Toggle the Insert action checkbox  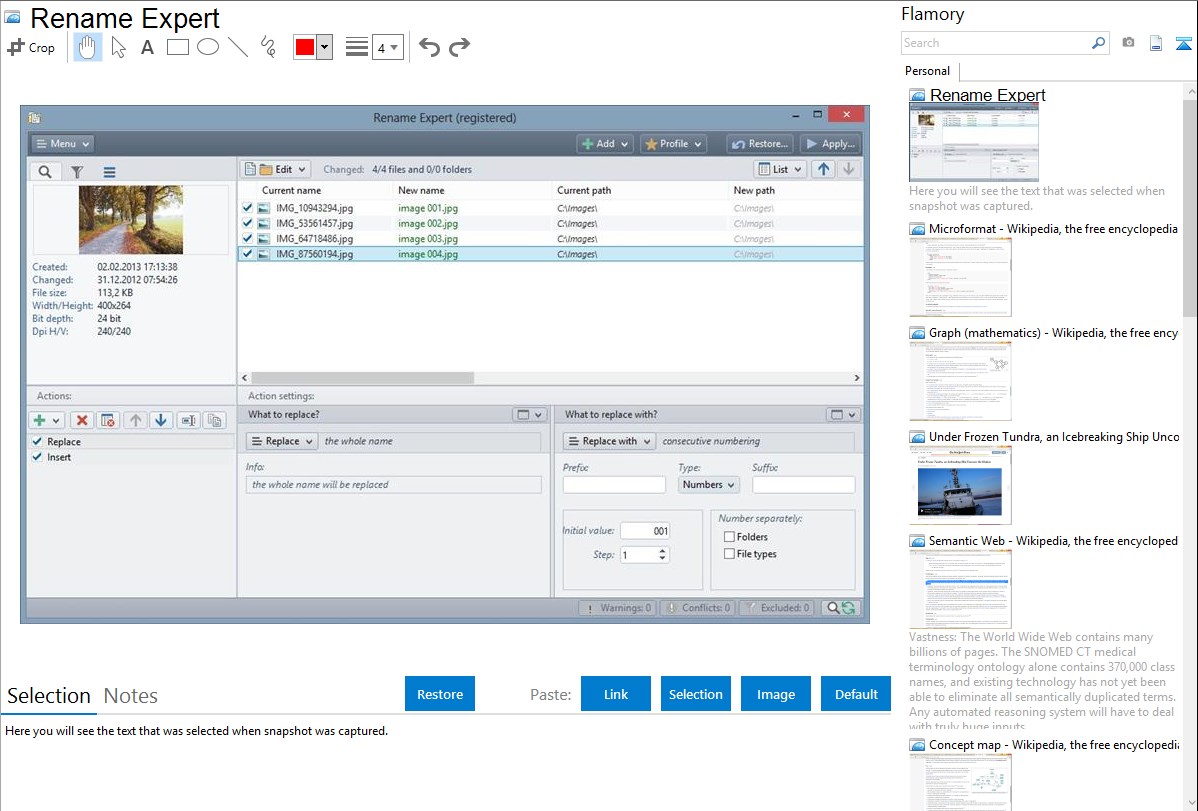pyautogui.click(x=37, y=457)
